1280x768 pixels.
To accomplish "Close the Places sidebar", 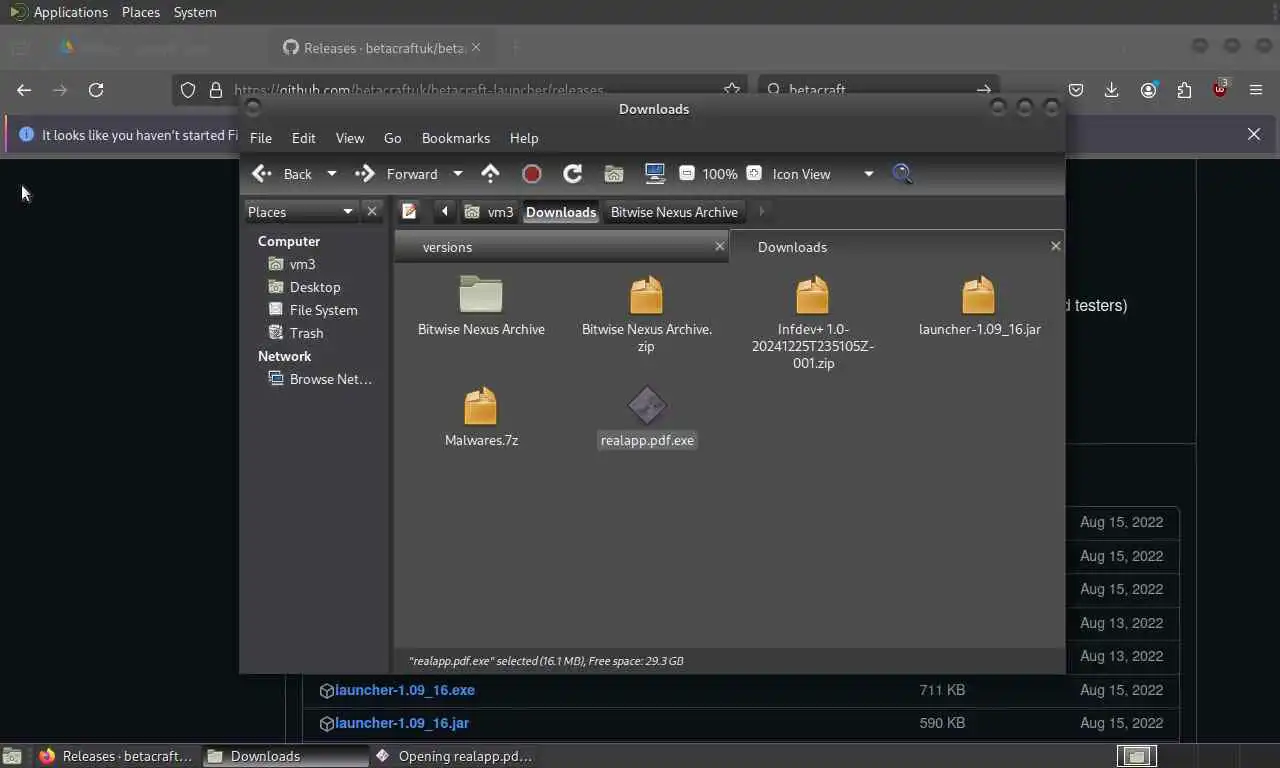I will tap(372, 211).
